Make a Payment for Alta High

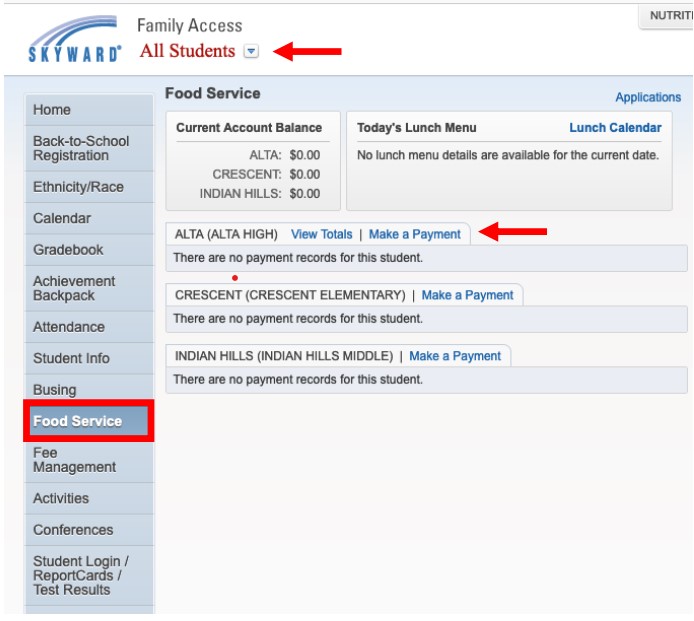pos(415,234)
